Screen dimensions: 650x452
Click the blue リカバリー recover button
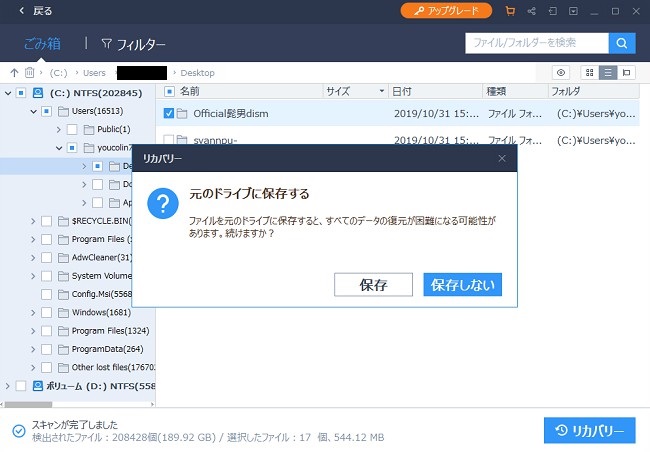point(589,430)
